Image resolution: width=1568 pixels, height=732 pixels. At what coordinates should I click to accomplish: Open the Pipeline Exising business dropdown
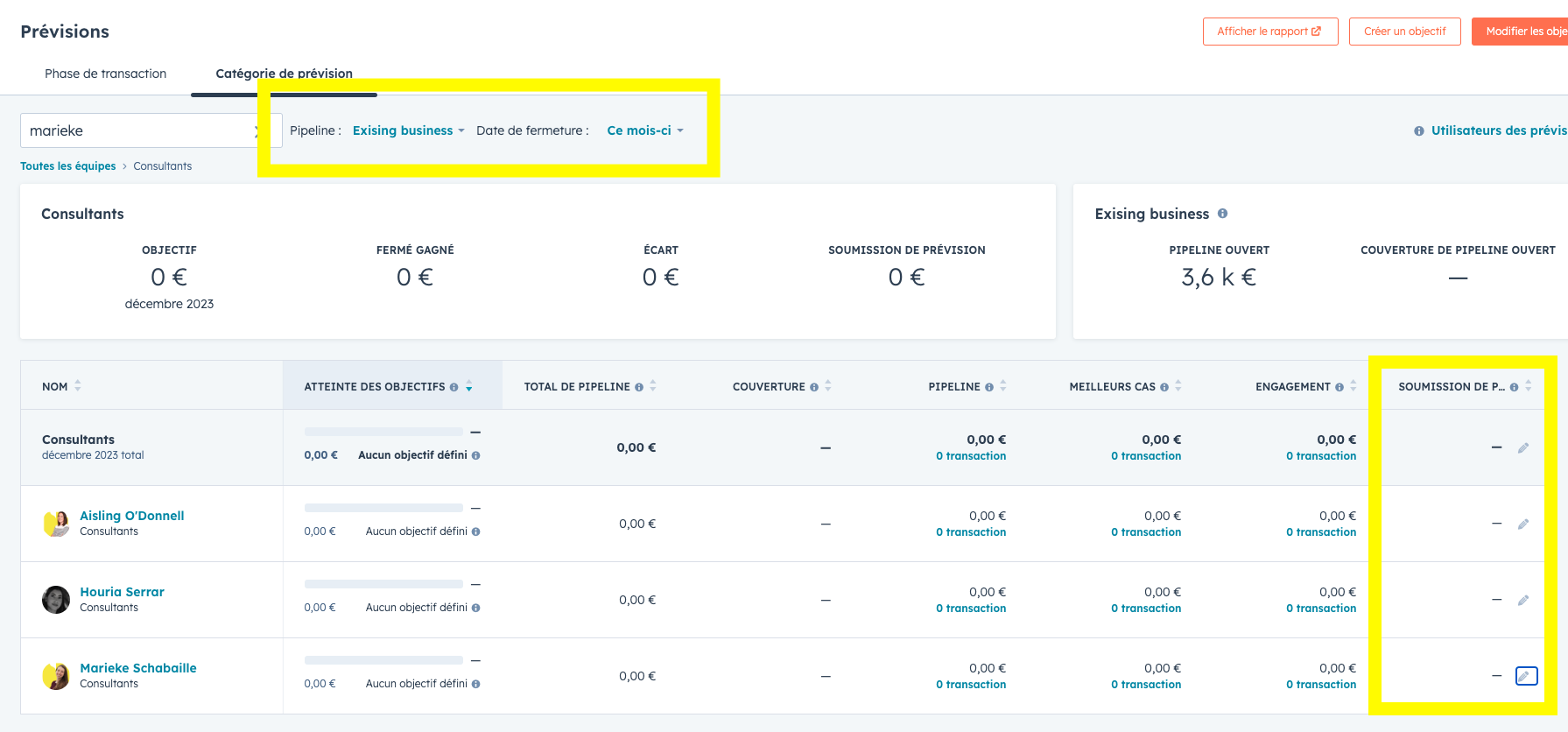(x=408, y=130)
